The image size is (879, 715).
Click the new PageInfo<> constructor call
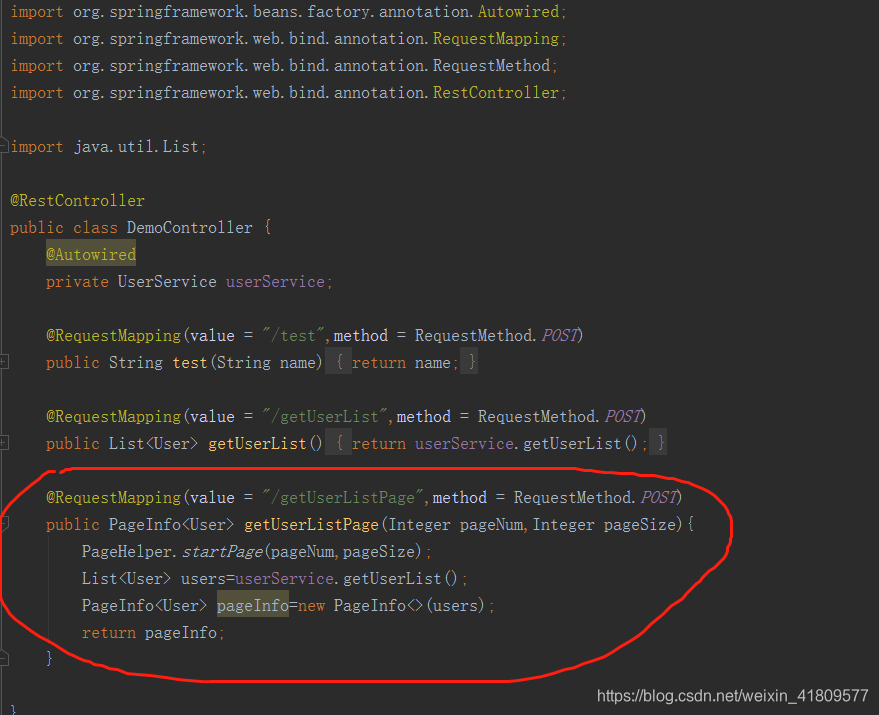[x=391, y=606]
